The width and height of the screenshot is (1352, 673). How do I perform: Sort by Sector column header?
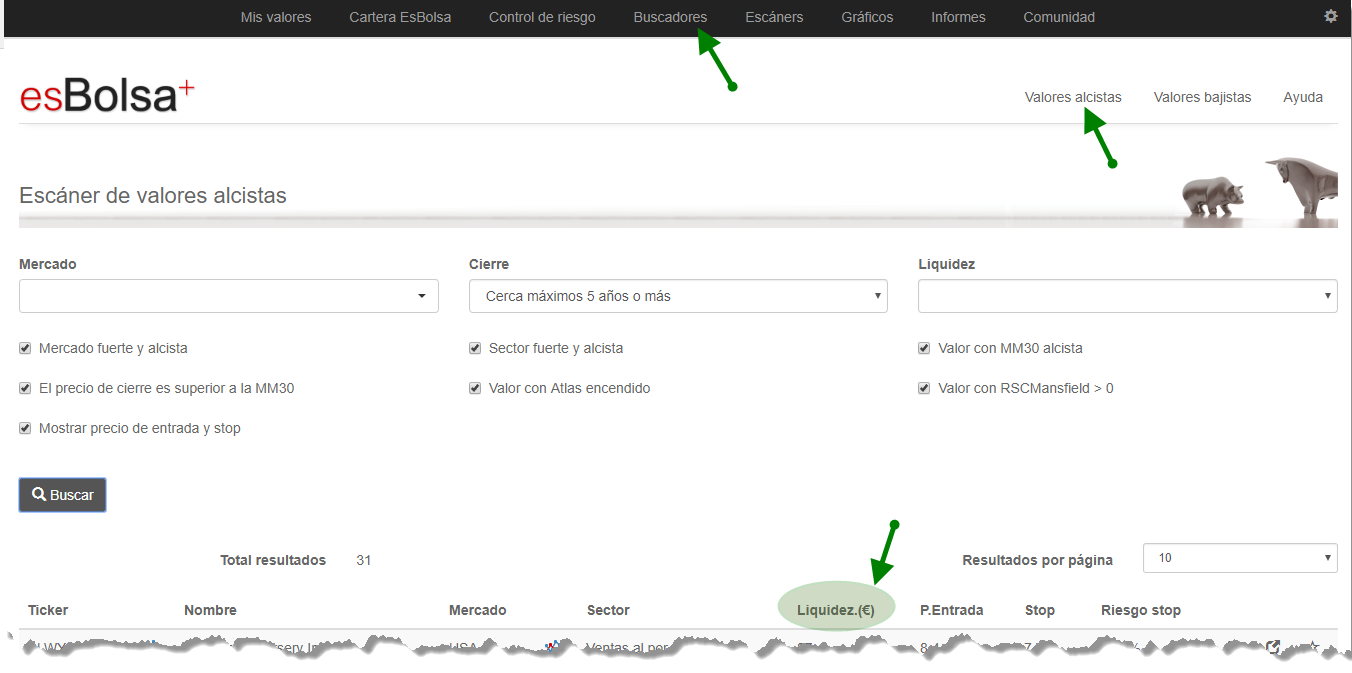(x=608, y=610)
